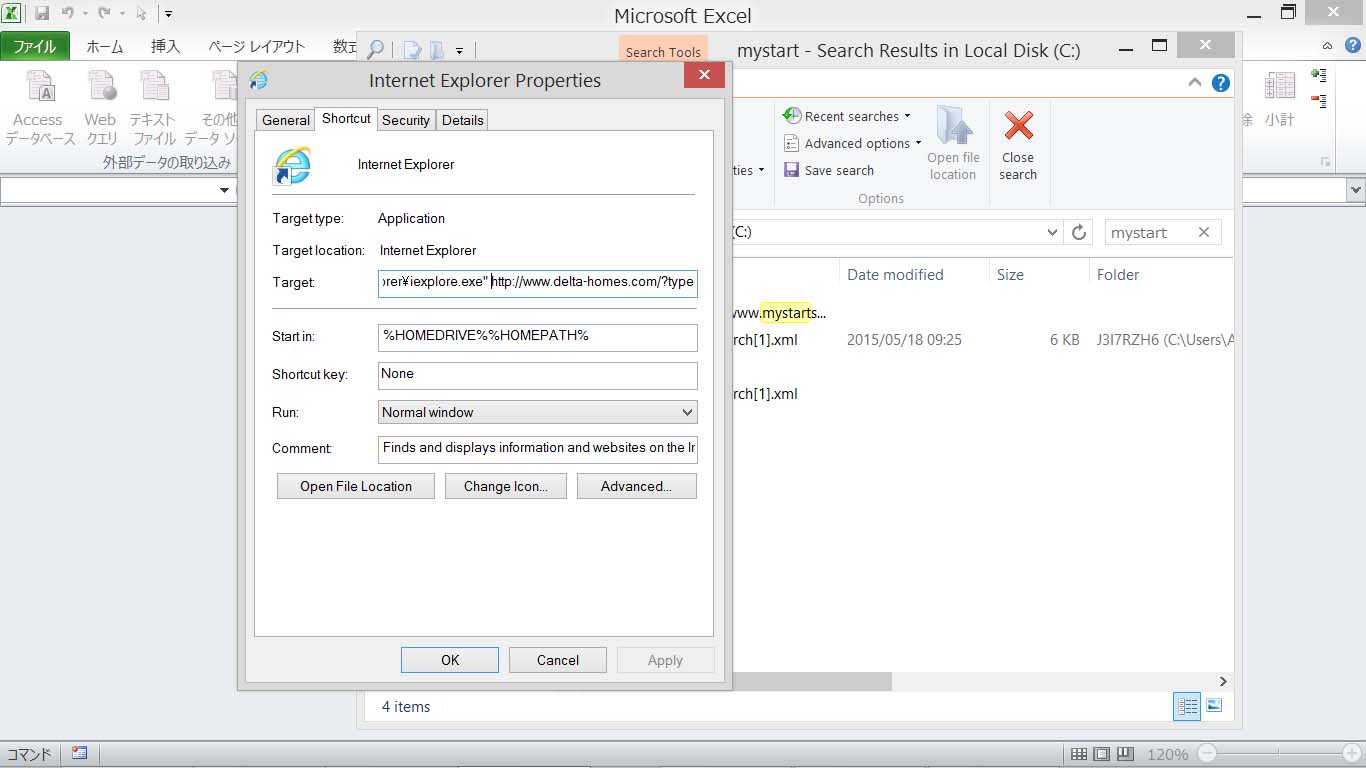Open the Security tab in Properties dialog
Image resolution: width=1366 pixels, height=768 pixels.
(406, 120)
